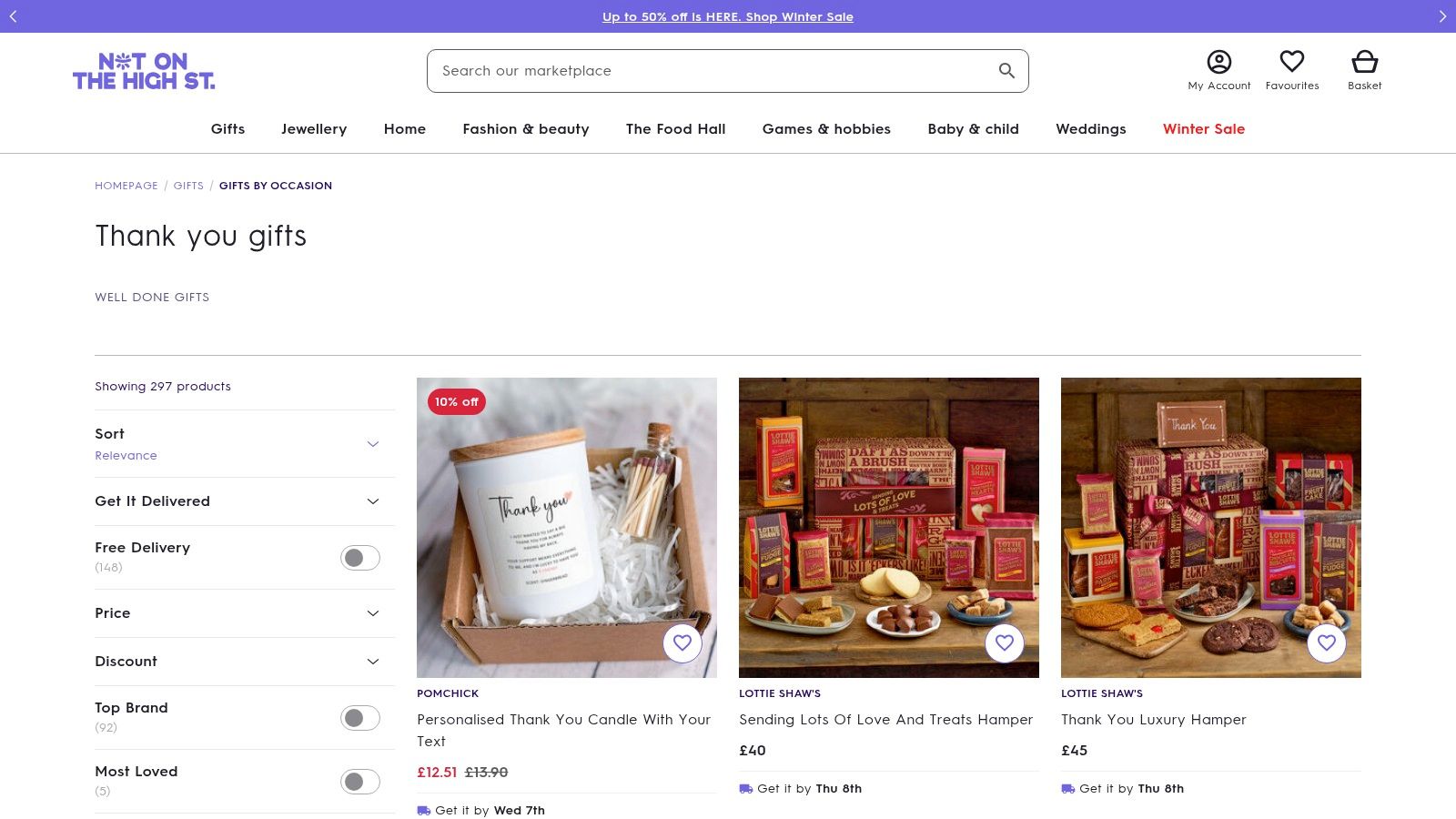The height and width of the screenshot is (819, 1456).
Task: Open the Fashion & beauty menu
Action: [526, 129]
